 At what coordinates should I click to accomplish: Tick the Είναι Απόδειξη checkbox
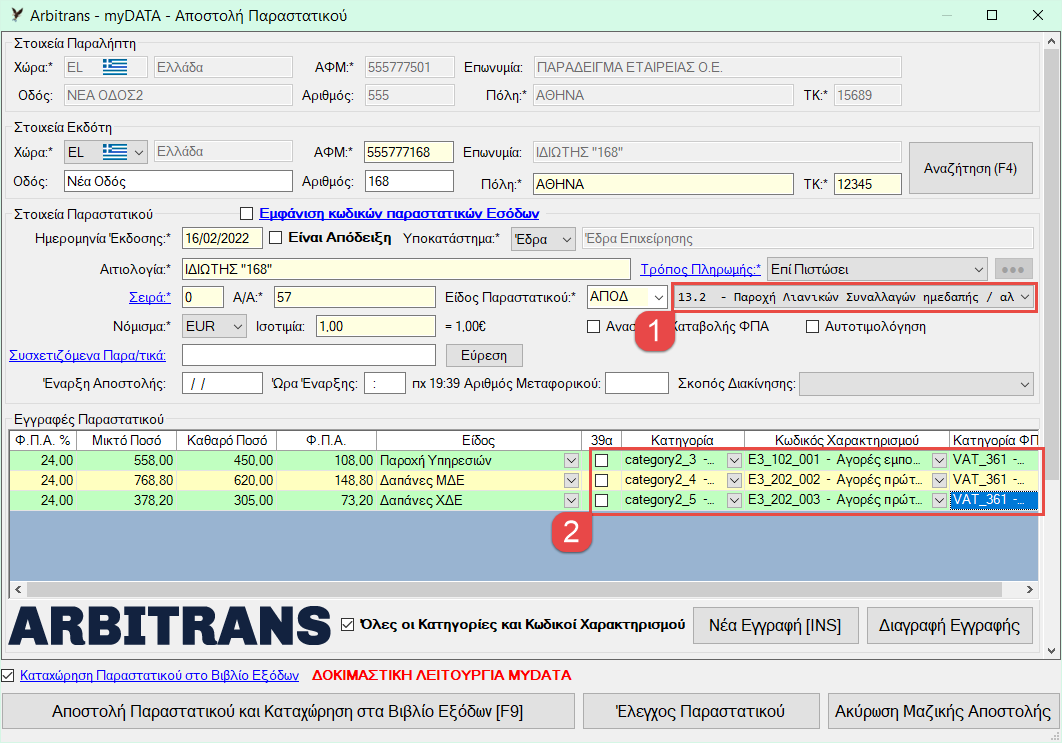coord(276,238)
